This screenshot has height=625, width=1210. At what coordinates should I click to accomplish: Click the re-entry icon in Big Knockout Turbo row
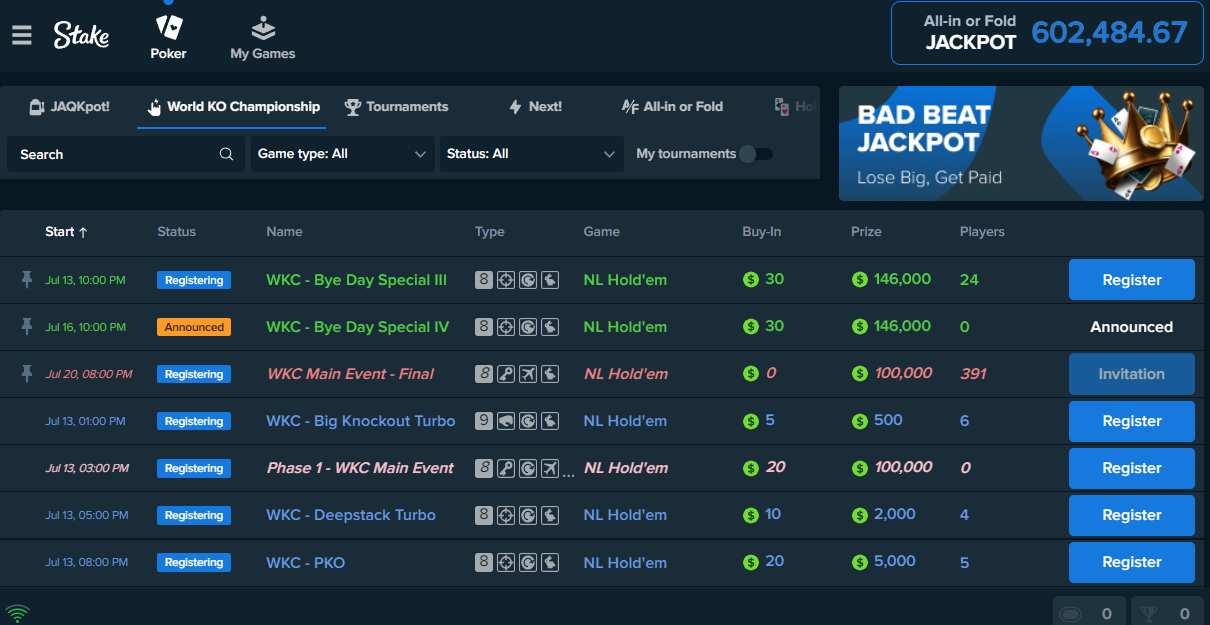click(x=528, y=421)
